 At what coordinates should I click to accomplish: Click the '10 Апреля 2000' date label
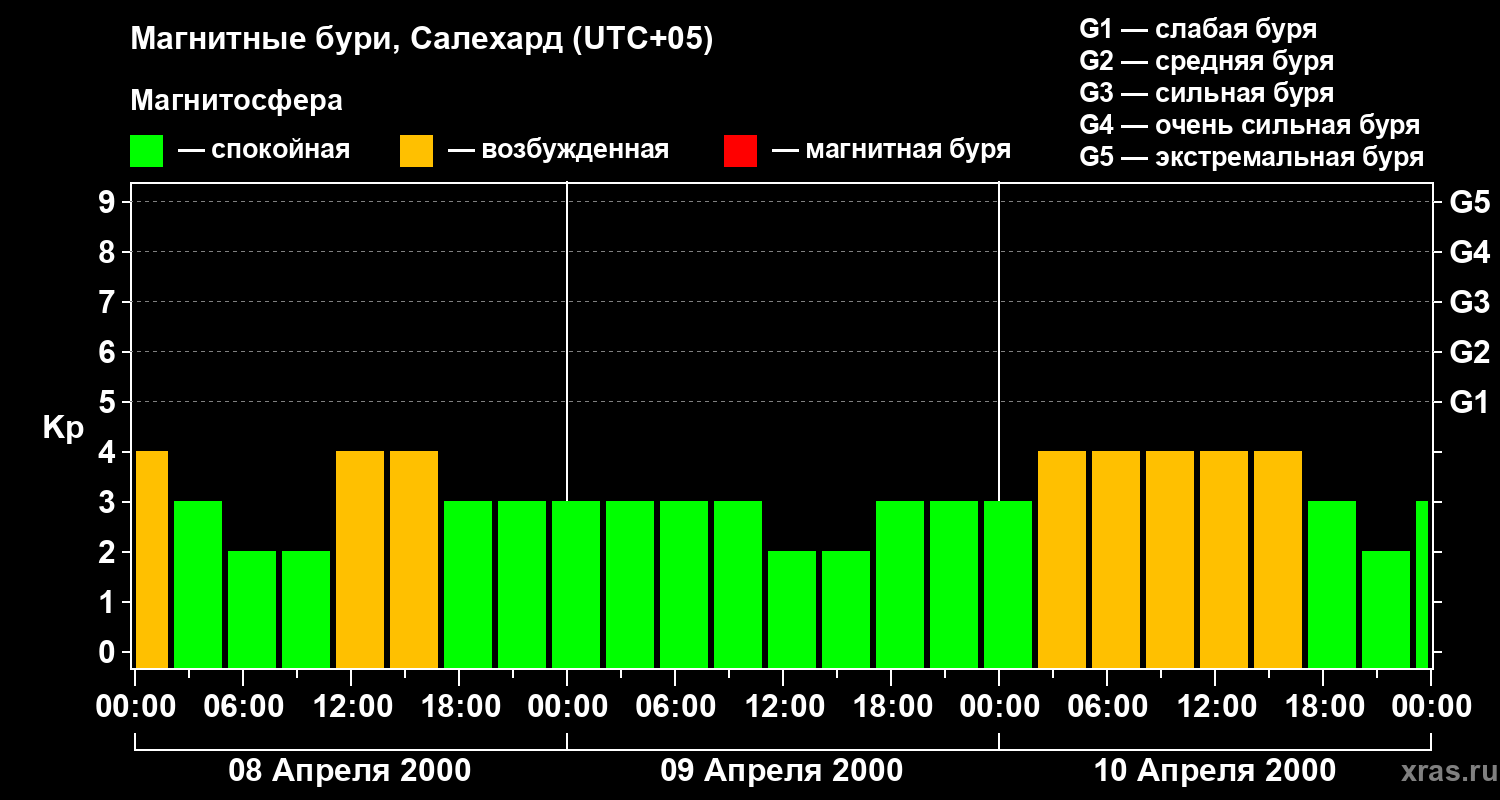pyautogui.click(x=1215, y=771)
